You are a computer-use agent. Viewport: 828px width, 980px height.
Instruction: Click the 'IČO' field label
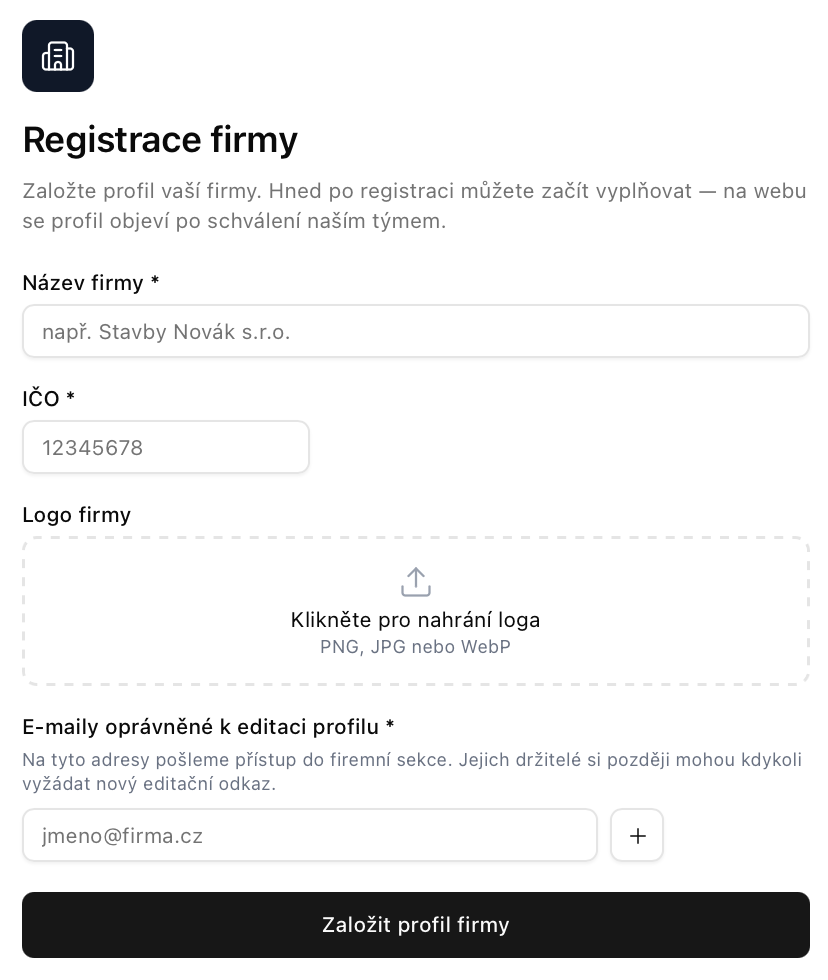tap(41, 398)
